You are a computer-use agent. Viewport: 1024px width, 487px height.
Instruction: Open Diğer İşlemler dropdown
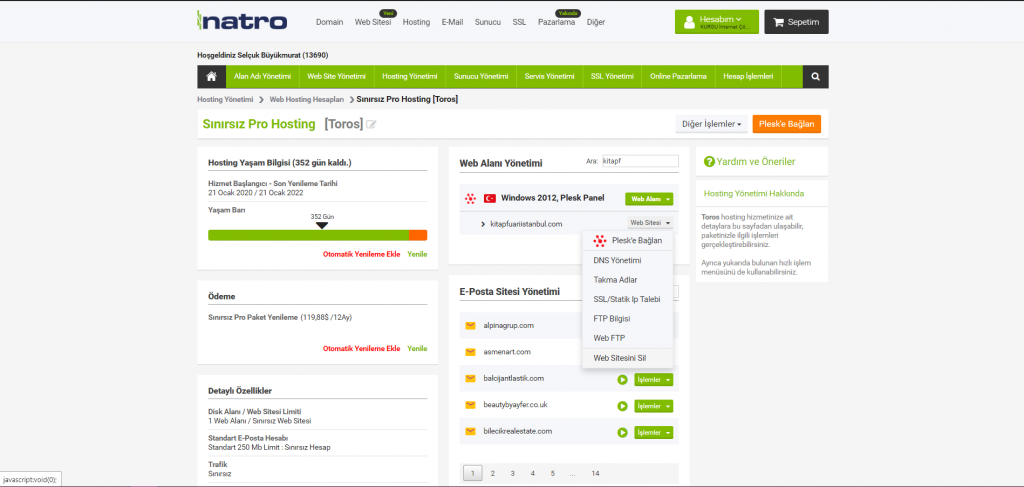tap(711, 124)
